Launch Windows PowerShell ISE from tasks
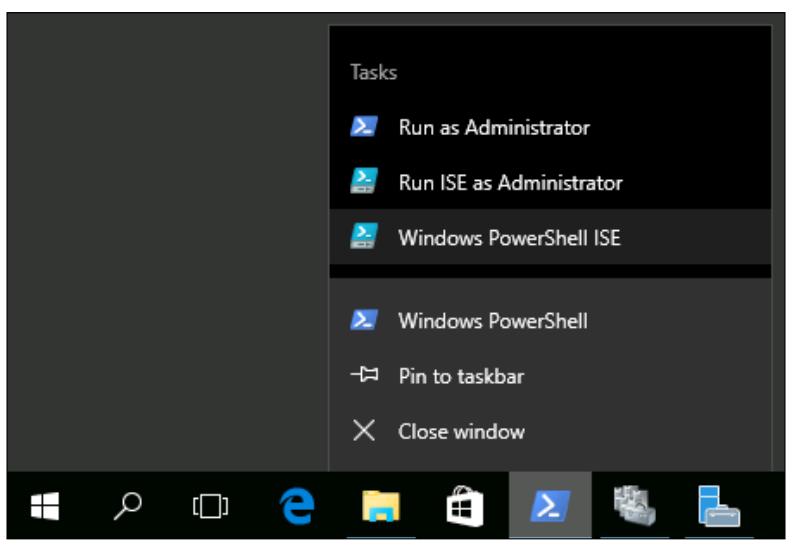This screenshot has height=545, width=792. [x=550, y=237]
